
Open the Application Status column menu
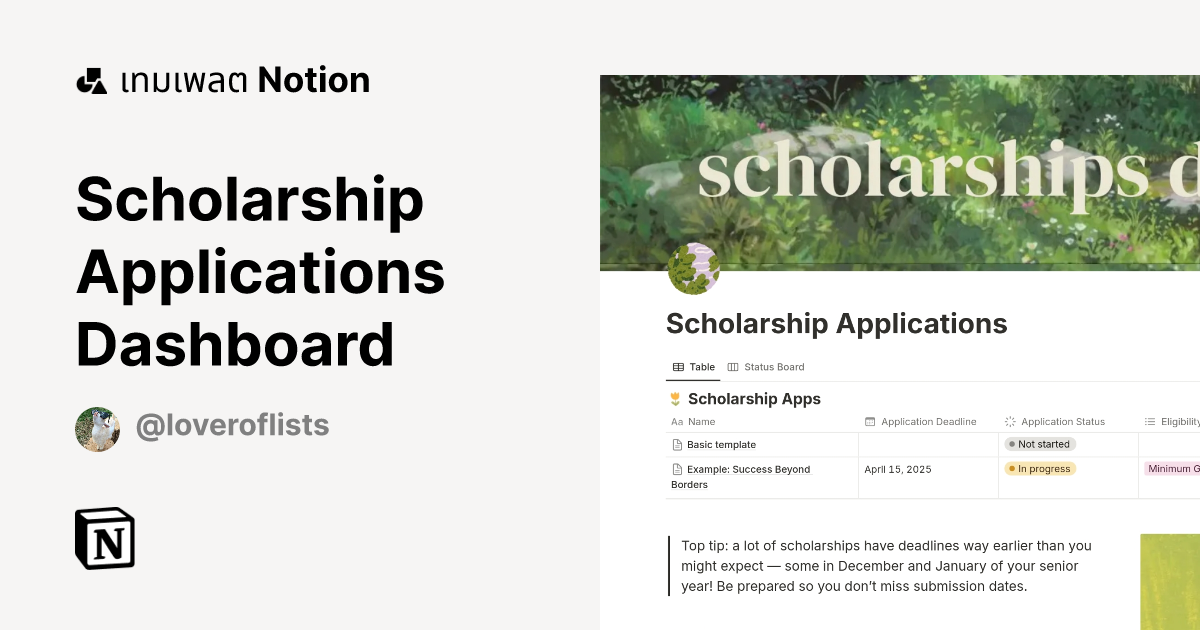point(1064,421)
